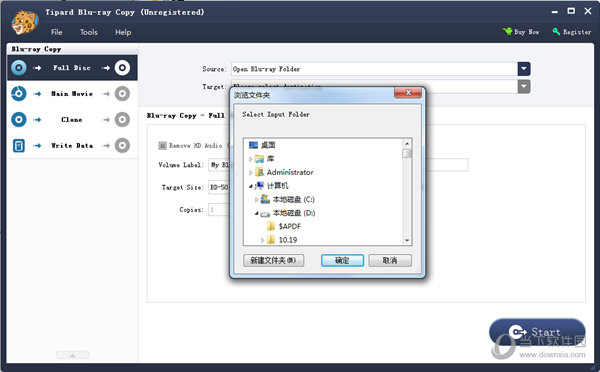Click the Computer (计算机) icon

[259, 186]
